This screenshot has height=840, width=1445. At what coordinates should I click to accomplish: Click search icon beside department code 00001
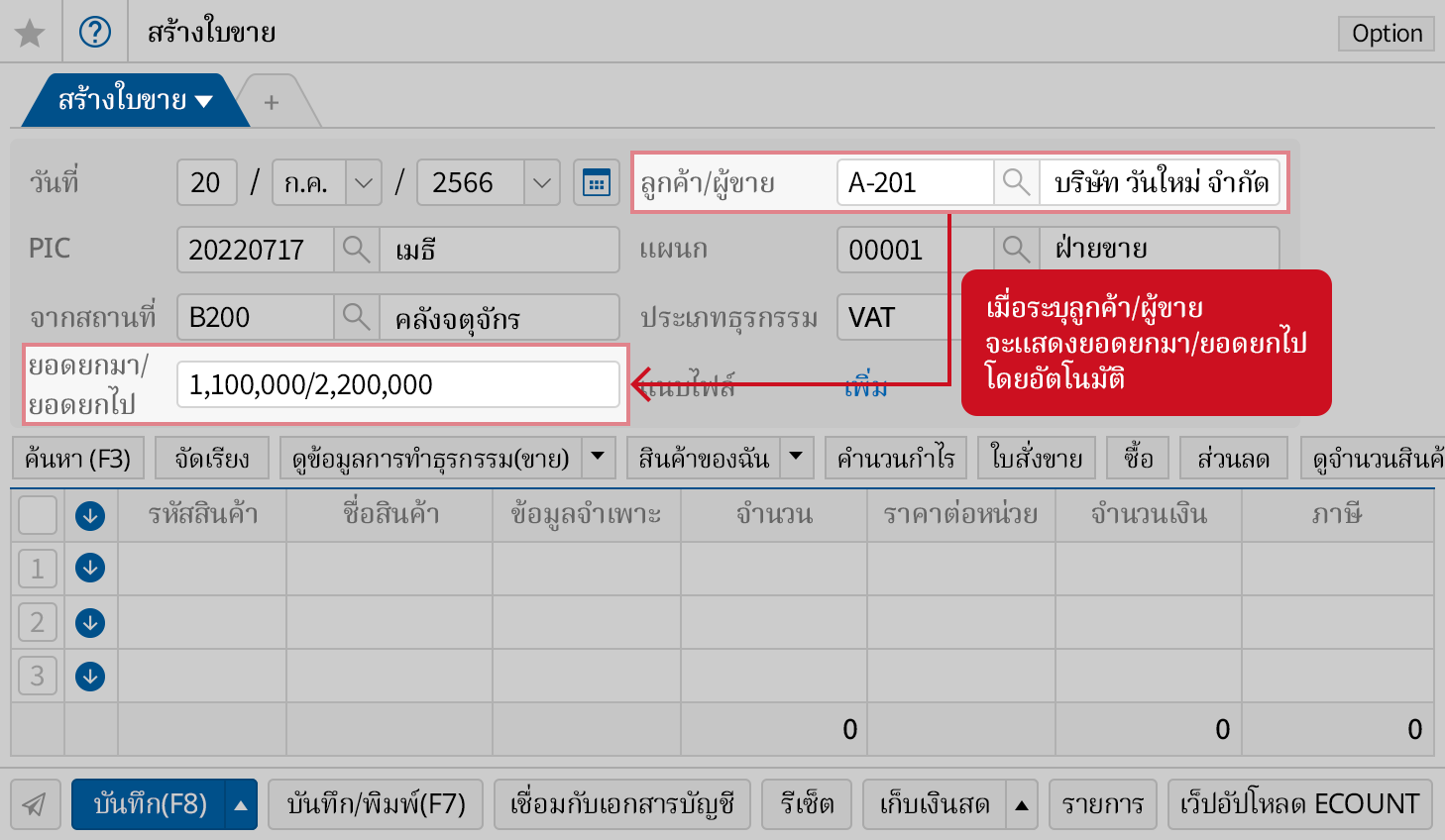(1016, 250)
